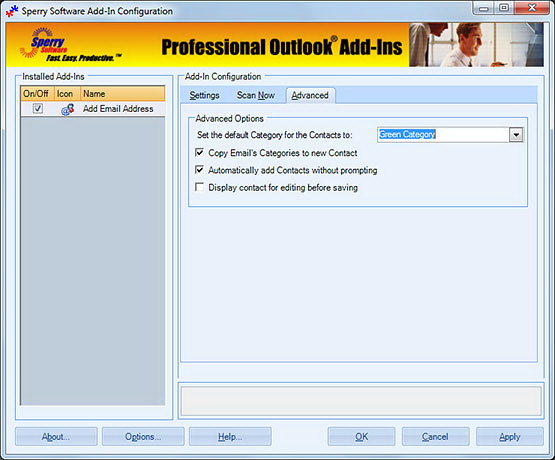Confirm with the OK button
The image size is (555, 460).
[x=361, y=437]
